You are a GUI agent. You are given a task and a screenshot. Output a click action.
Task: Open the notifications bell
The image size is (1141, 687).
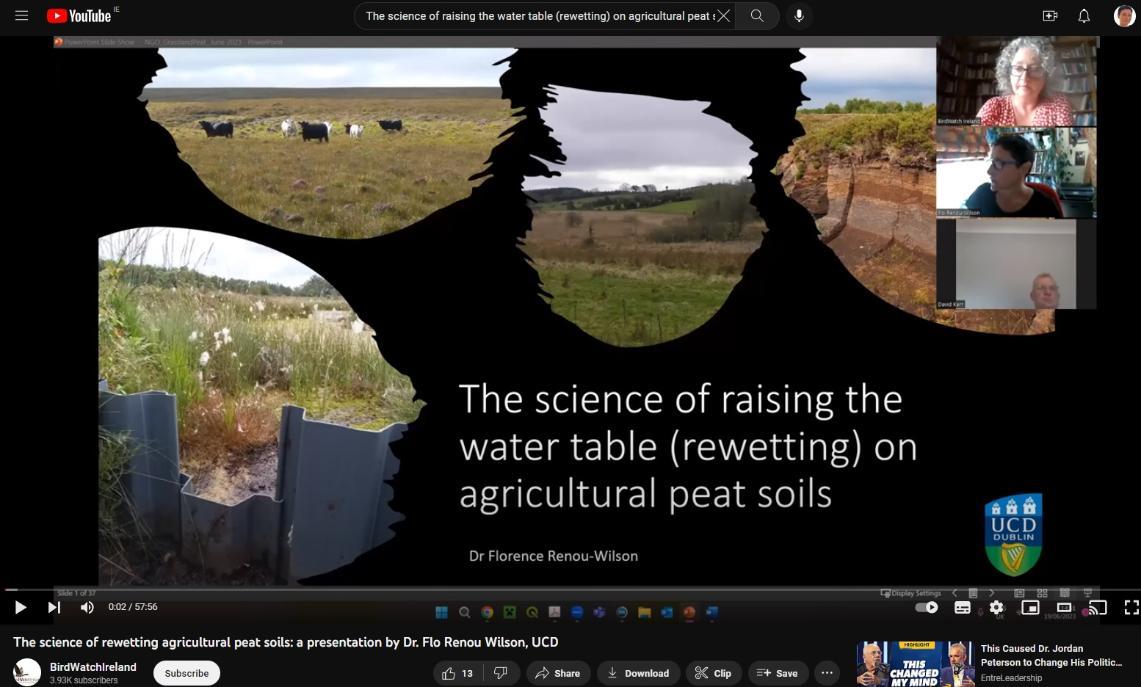tap(1084, 15)
